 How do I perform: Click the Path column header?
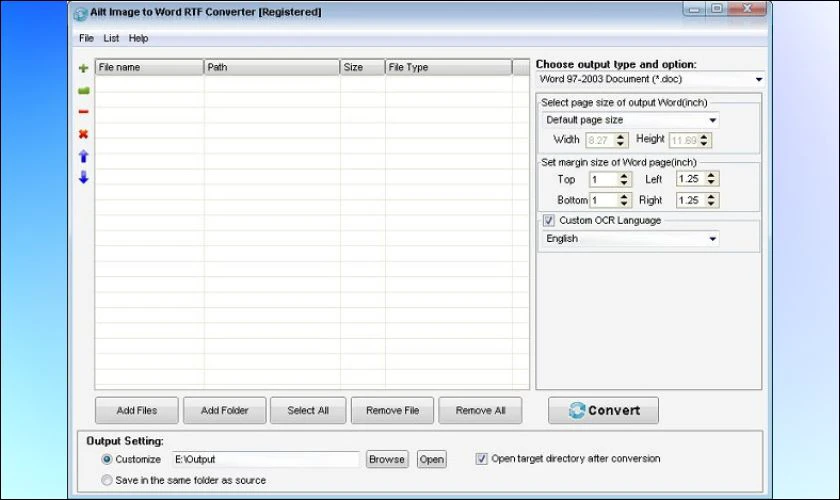(x=272, y=68)
